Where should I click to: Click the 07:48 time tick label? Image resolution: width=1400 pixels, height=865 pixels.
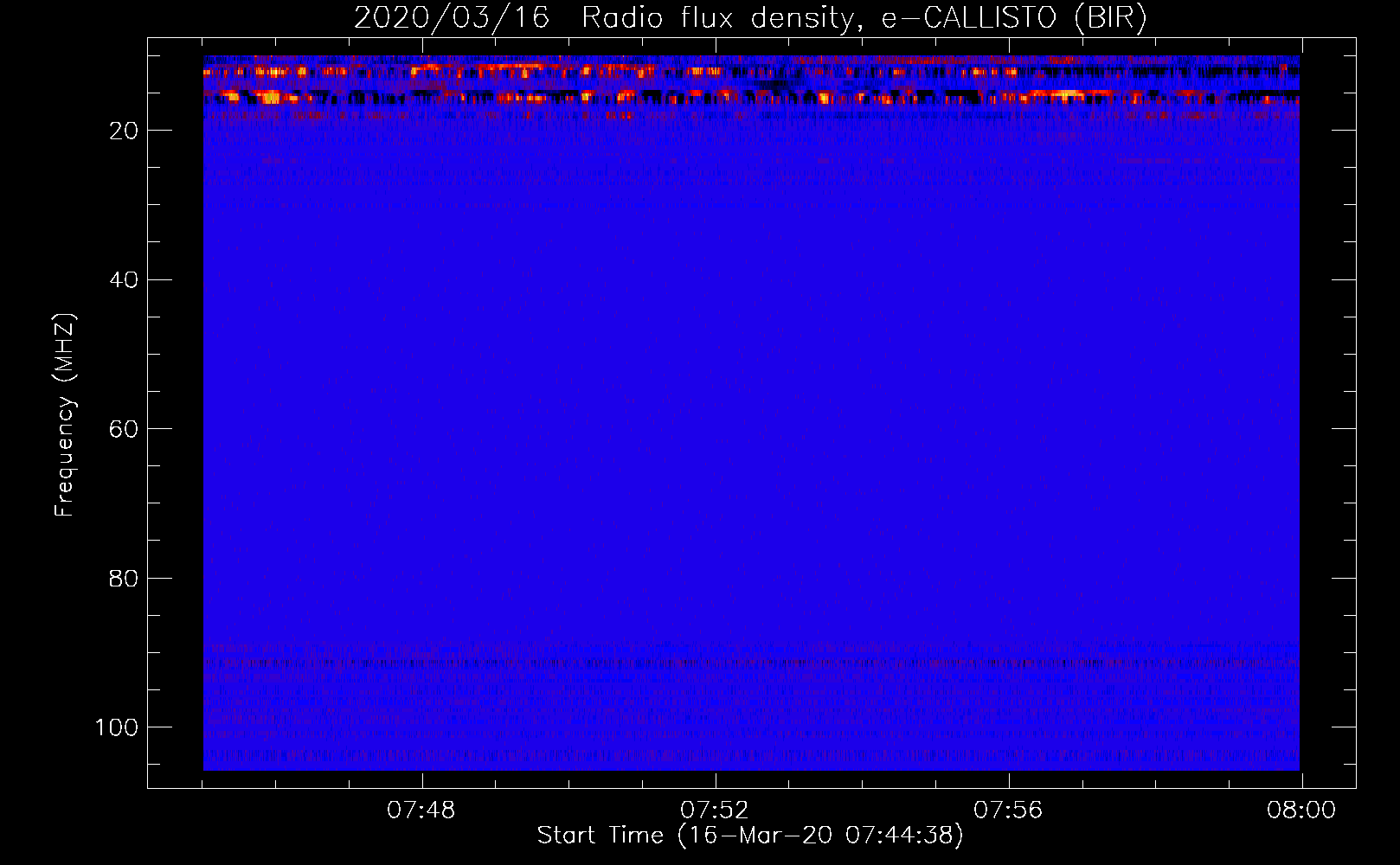click(421, 811)
